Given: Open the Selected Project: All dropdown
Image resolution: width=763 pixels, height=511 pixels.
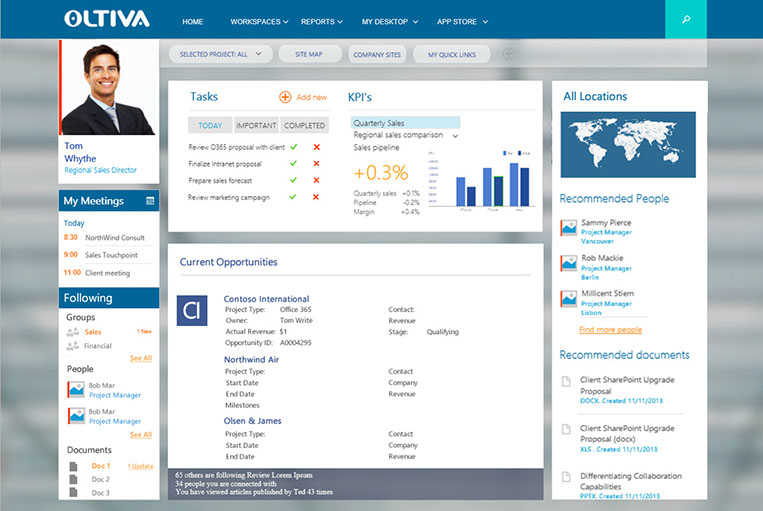Looking at the screenshot, I should tap(213, 55).
